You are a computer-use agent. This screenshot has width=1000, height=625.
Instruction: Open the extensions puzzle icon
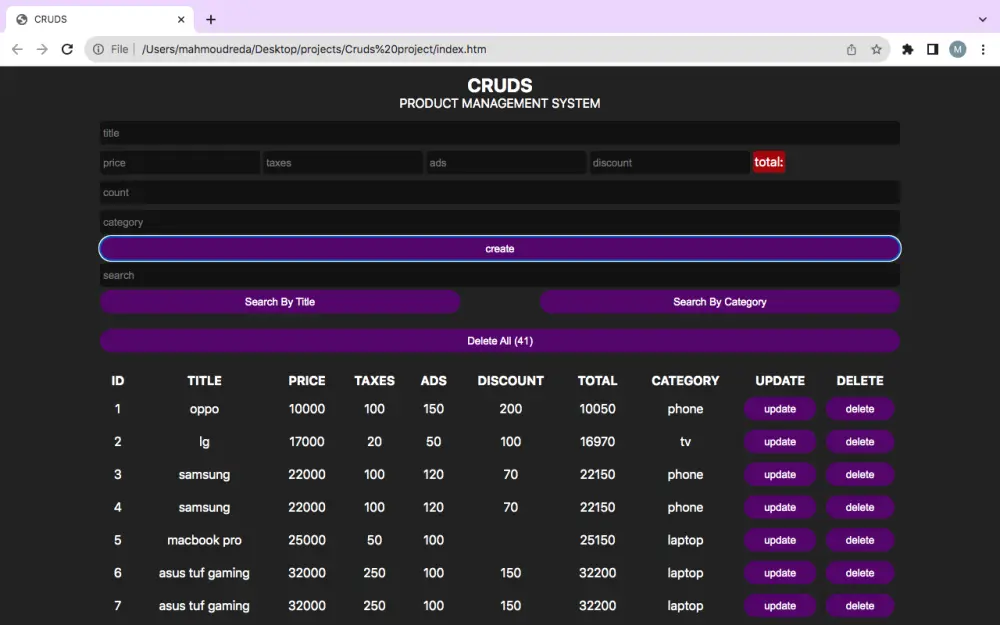coord(907,48)
